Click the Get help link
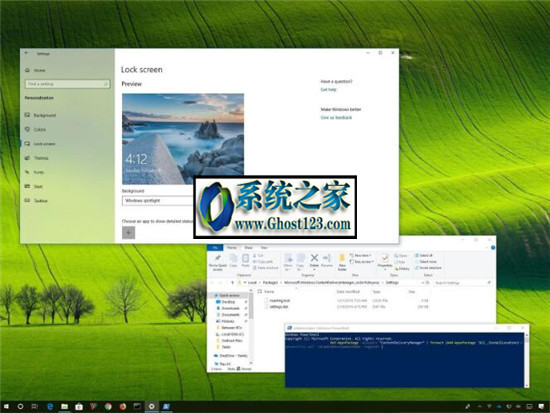Screen dimensions: 550x413 tap(328, 89)
